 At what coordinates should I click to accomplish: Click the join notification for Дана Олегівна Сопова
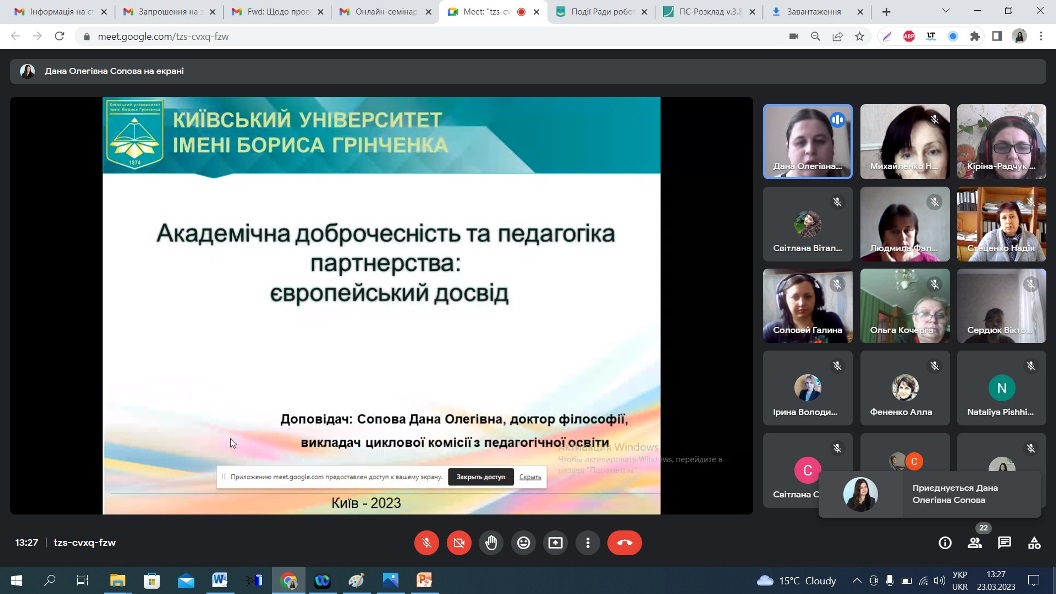tap(930, 494)
